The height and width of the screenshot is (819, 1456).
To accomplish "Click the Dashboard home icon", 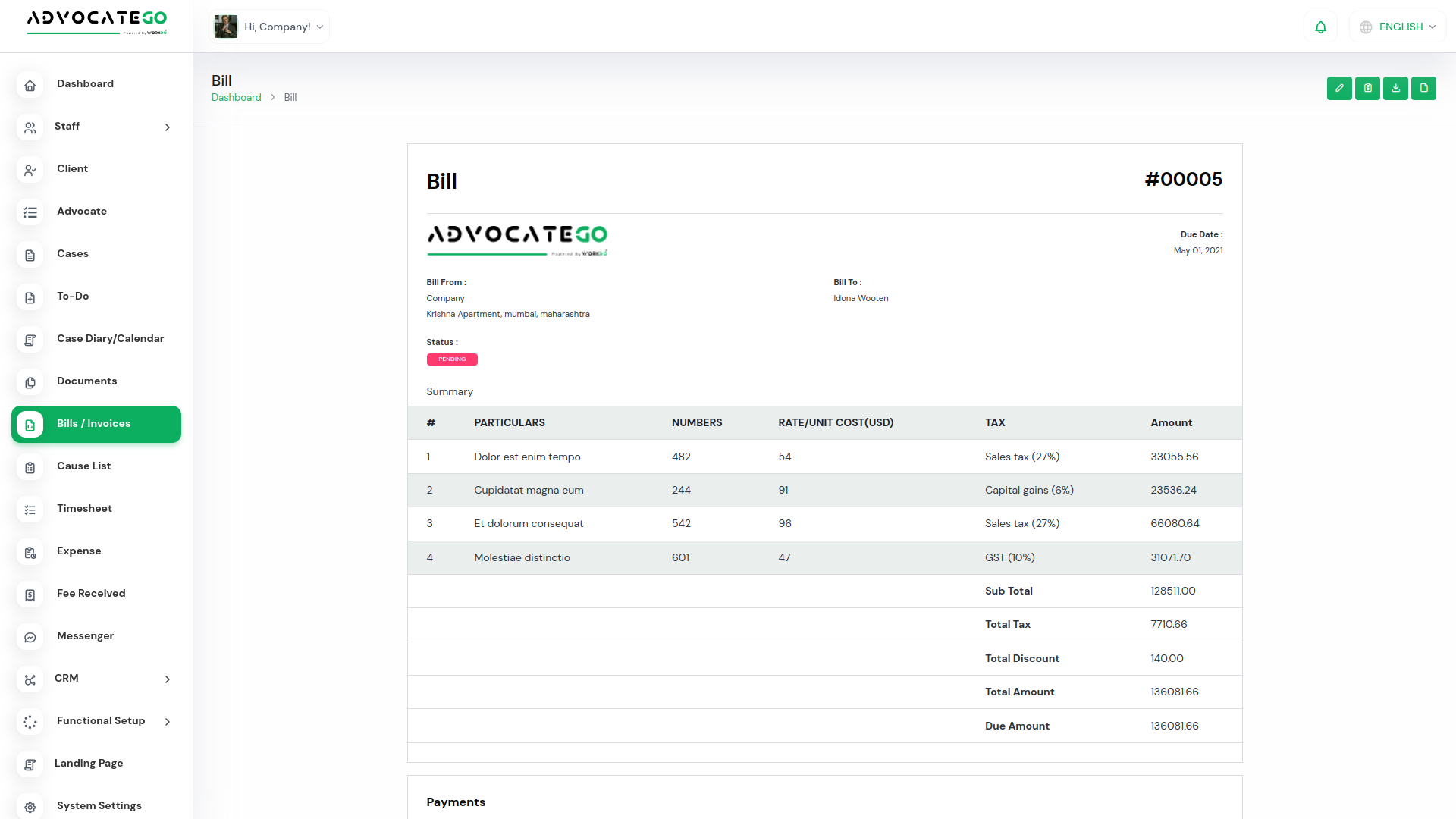I will point(30,85).
